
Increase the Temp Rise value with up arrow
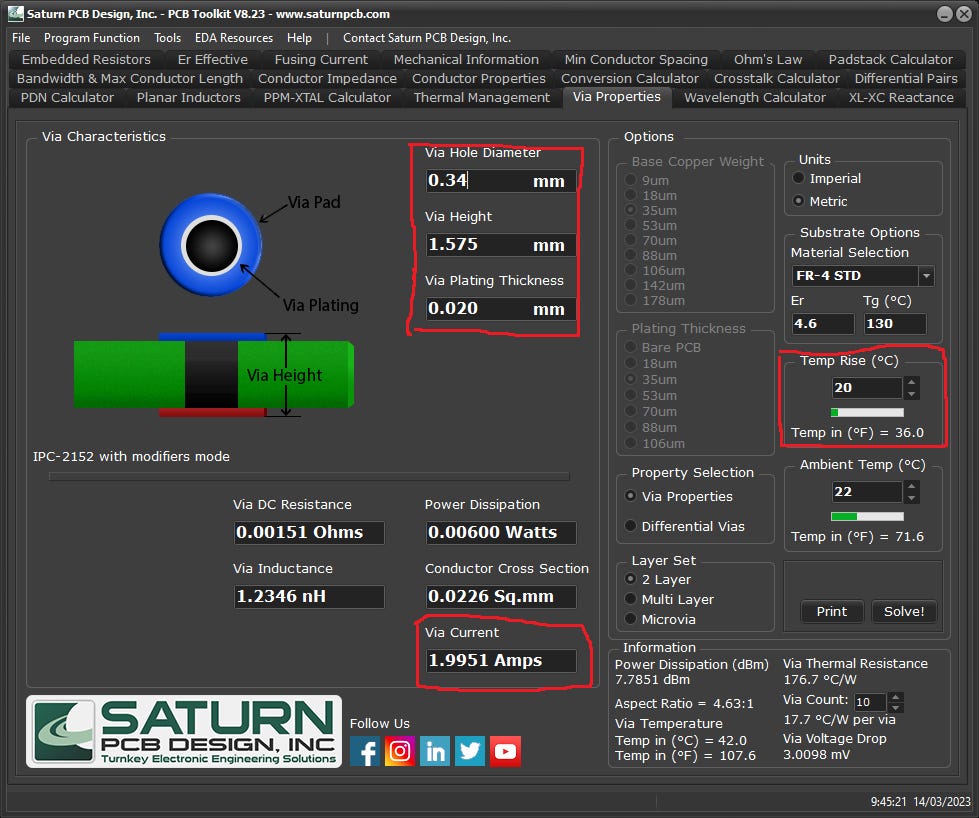coord(912,382)
